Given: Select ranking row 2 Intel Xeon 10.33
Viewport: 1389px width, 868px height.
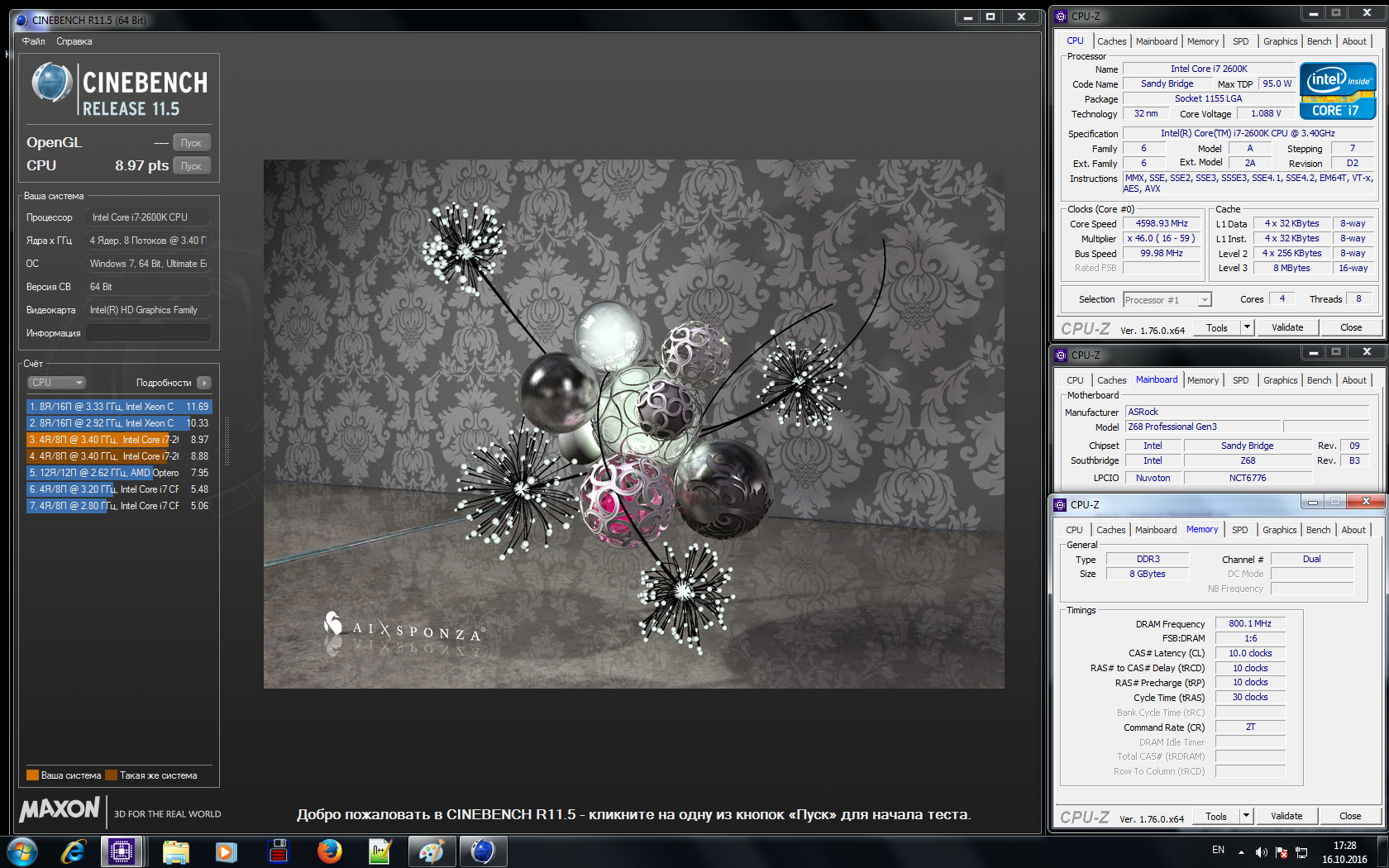Looking at the screenshot, I should 119,423.
